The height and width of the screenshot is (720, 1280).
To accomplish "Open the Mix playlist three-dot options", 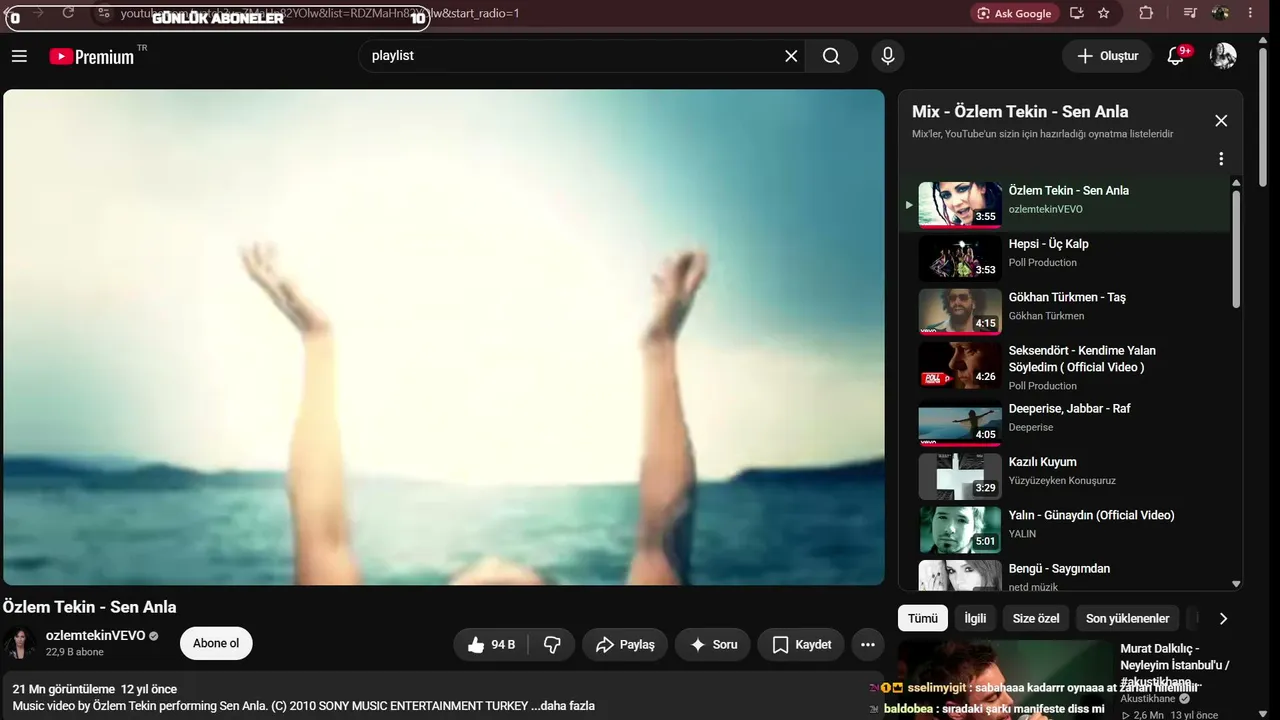I will (1221, 159).
